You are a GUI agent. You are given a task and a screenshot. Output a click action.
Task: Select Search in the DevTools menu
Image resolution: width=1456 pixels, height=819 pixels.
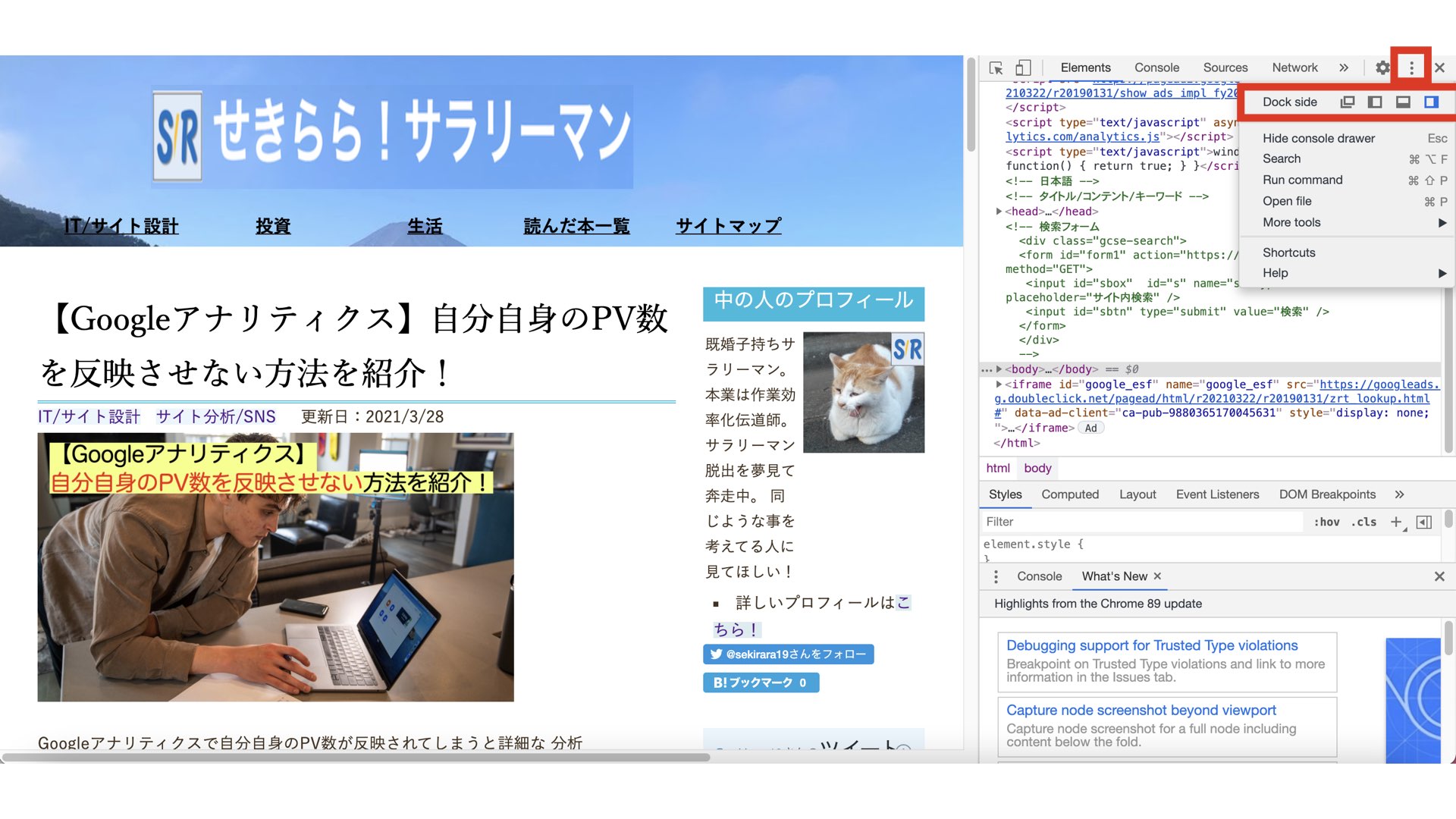click(x=1347, y=158)
